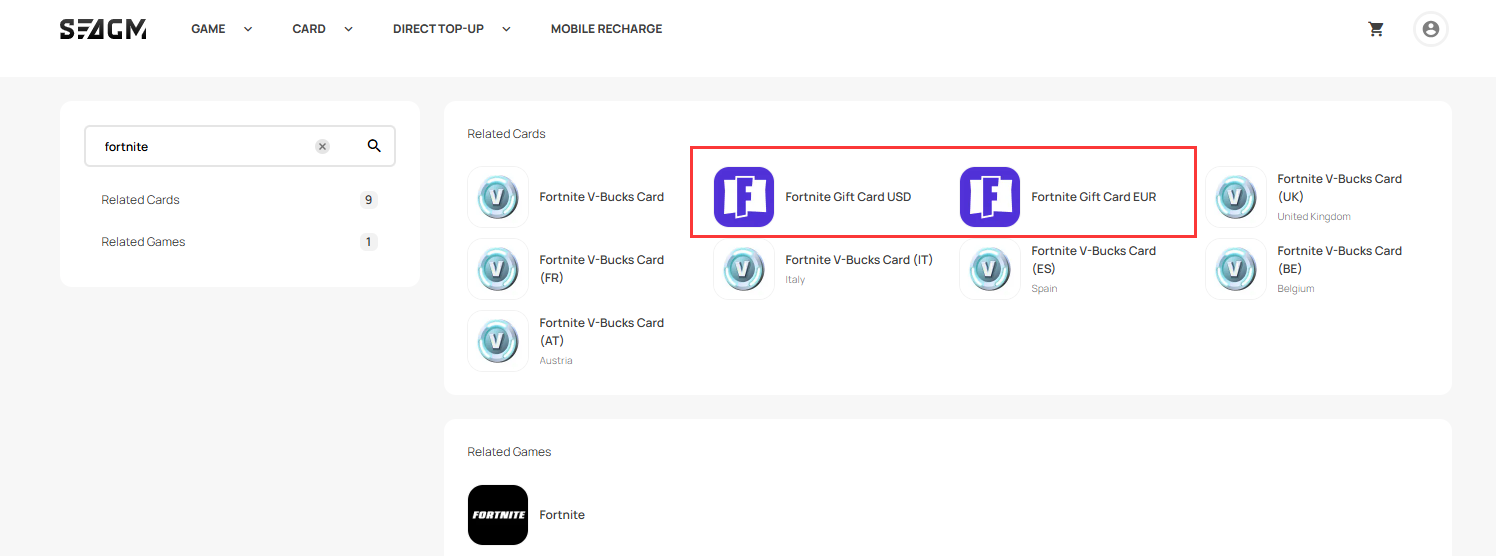Open Fortnite V-Bucks Card (IT) link
This screenshot has height=556, width=1496.
click(858, 260)
